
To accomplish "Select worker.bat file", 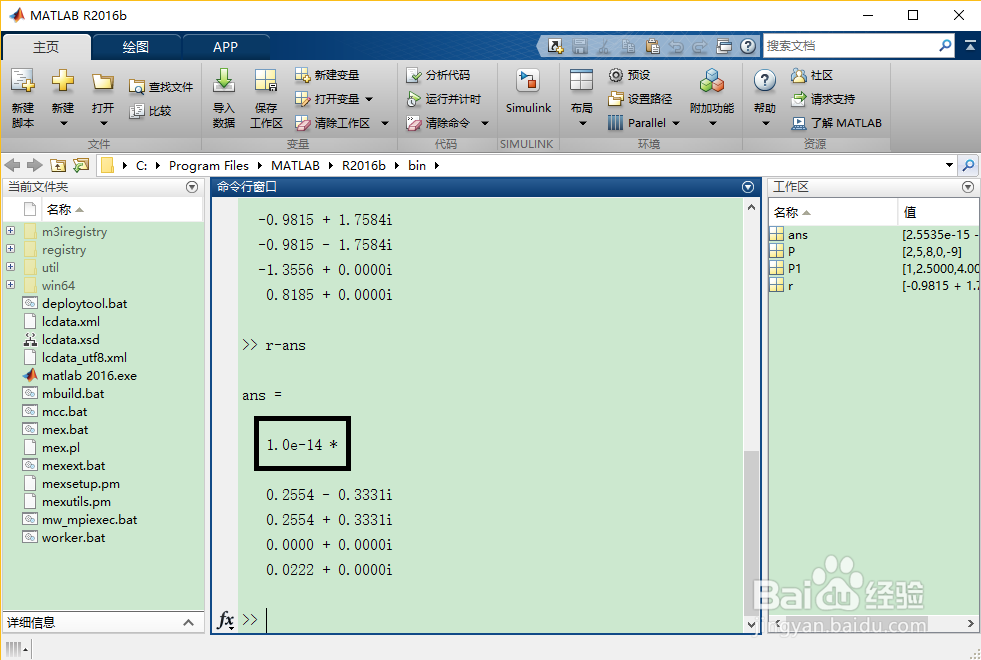I will click(73, 537).
